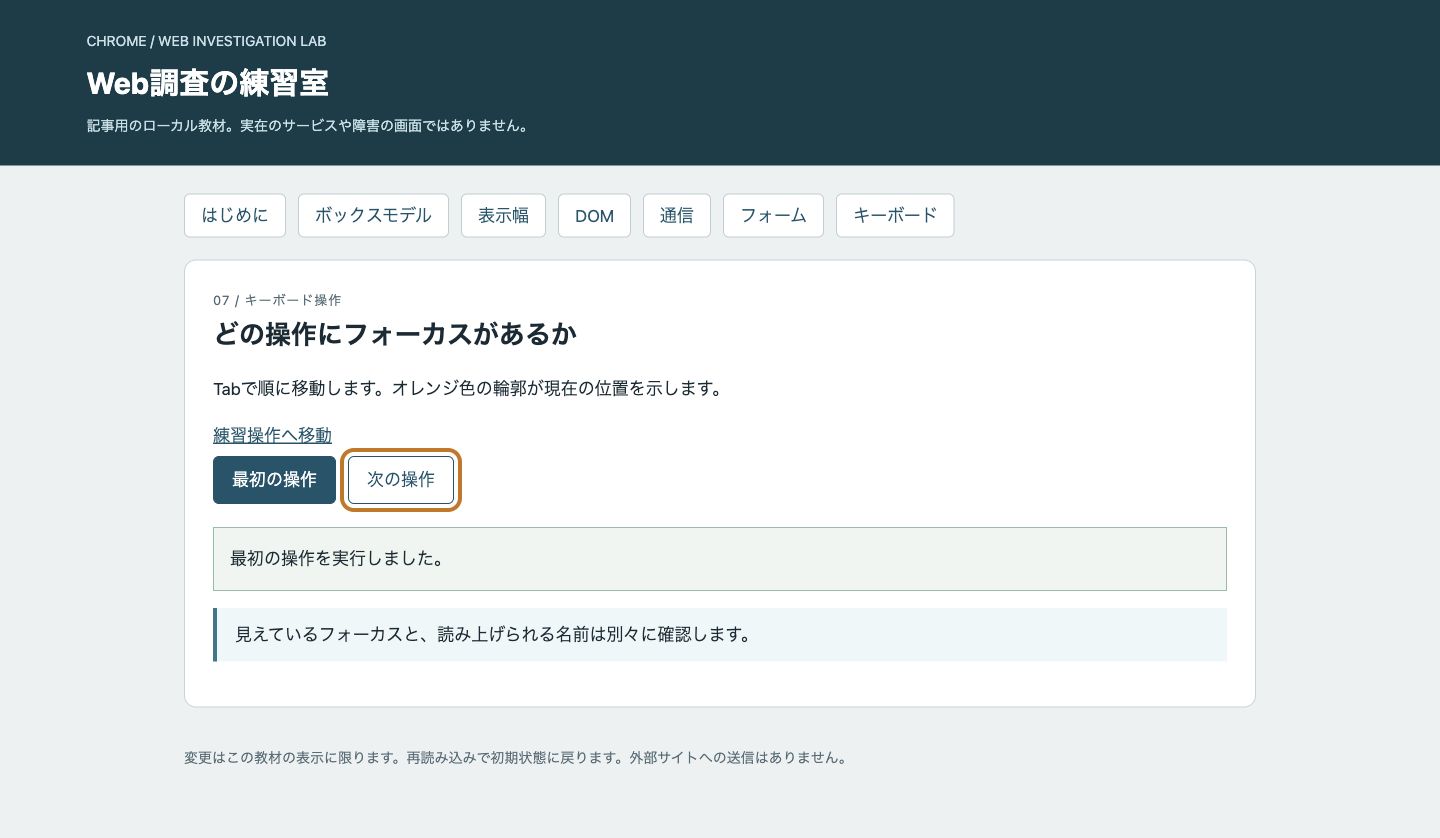1440x838 pixels.
Task: Click the 07 / キーボード操作 section label
Action: 277,300
